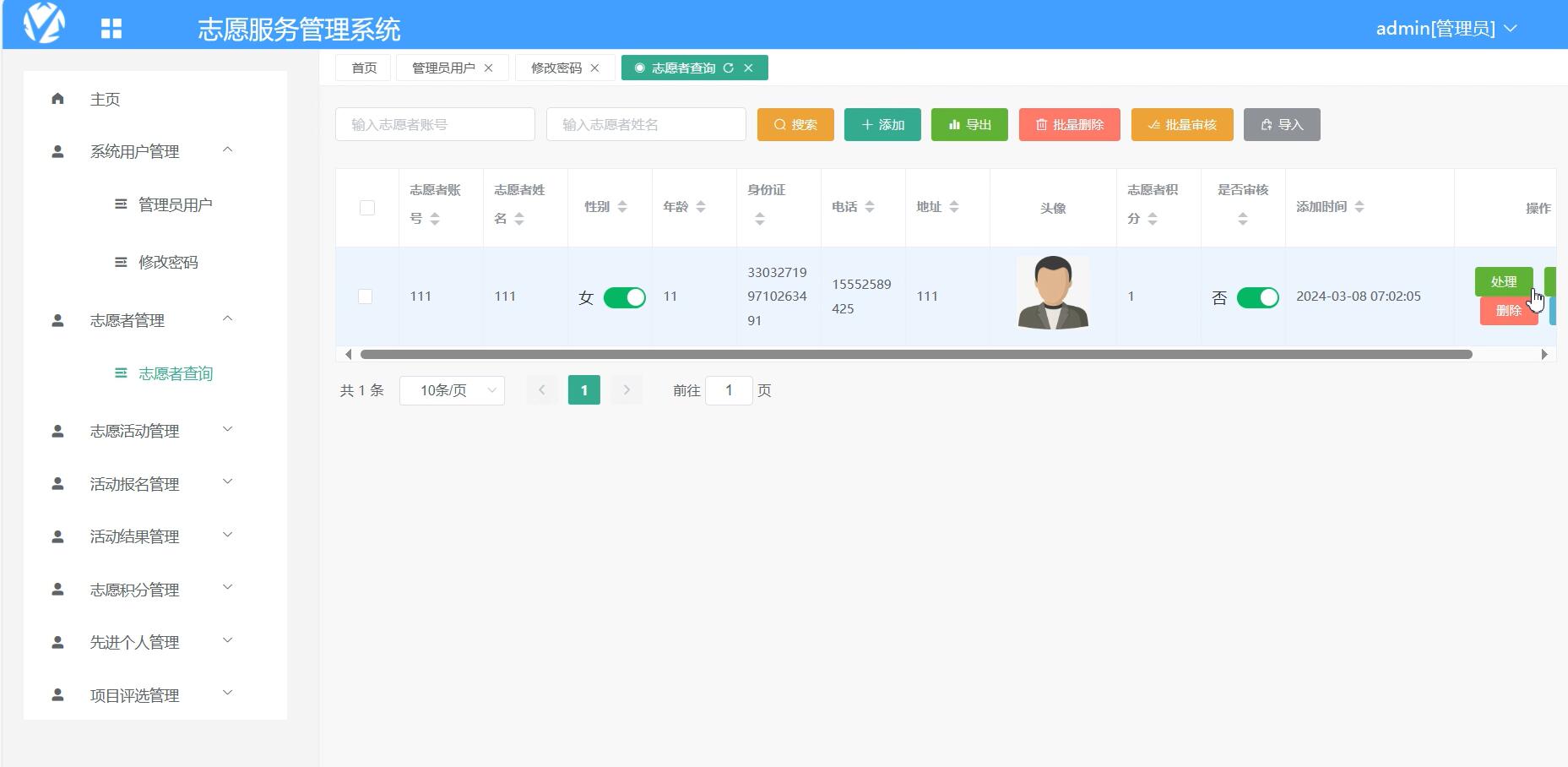This screenshot has height=767, width=1568.
Task: Expand the 项目评选管理 menu
Action: (x=227, y=694)
